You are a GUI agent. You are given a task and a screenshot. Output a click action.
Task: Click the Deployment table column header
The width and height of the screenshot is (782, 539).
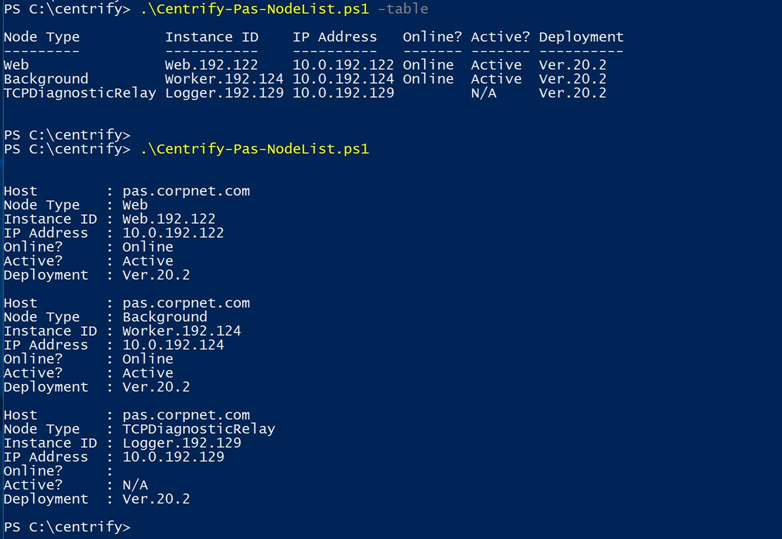click(580, 37)
